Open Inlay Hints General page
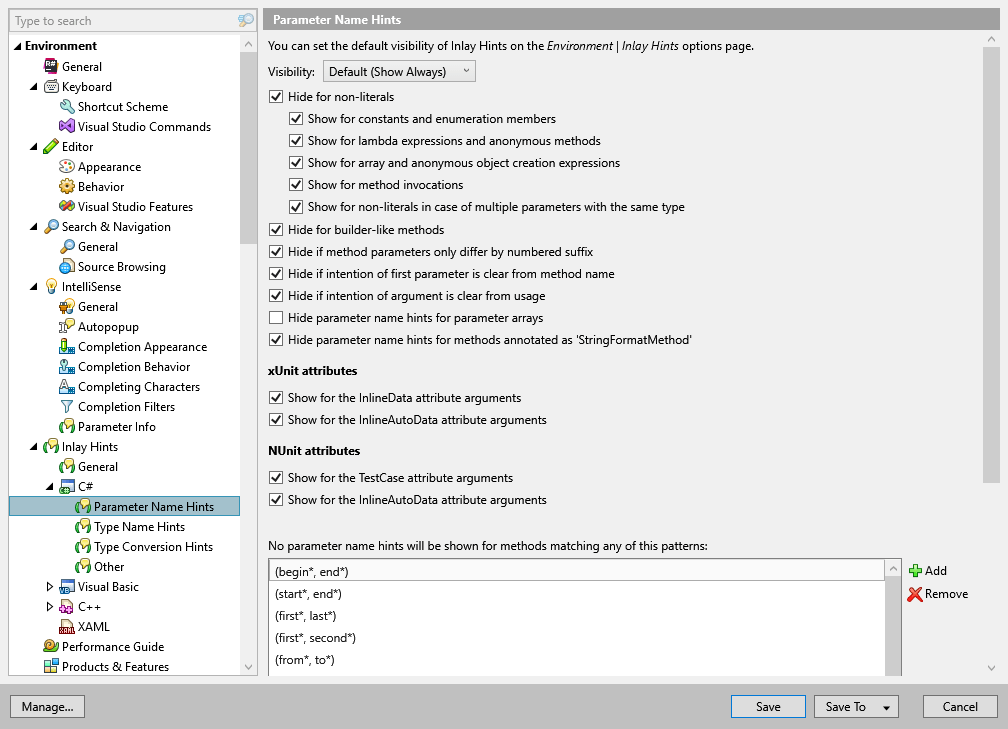Viewport: 1008px width, 729px height. click(x=98, y=467)
